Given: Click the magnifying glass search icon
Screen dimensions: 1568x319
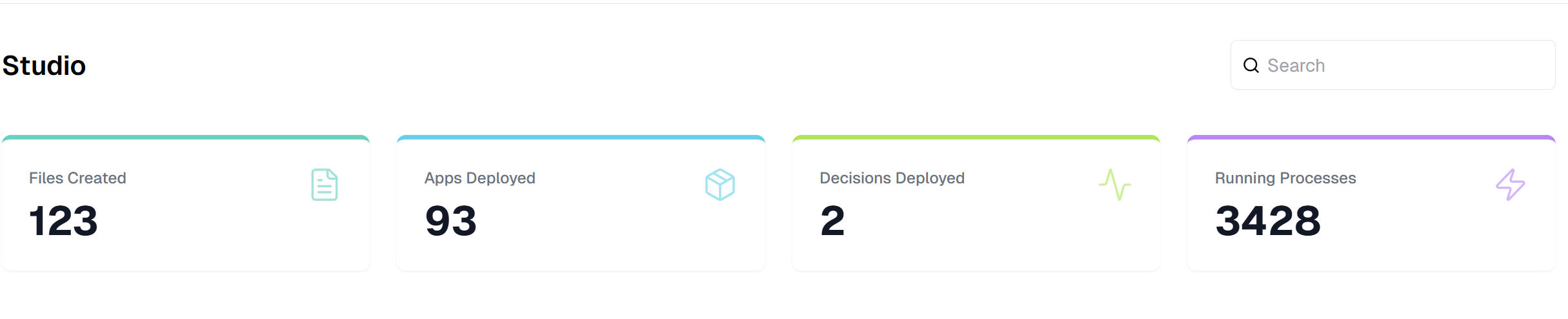Looking at the screenshot, I should click(x=1251, y=65).
